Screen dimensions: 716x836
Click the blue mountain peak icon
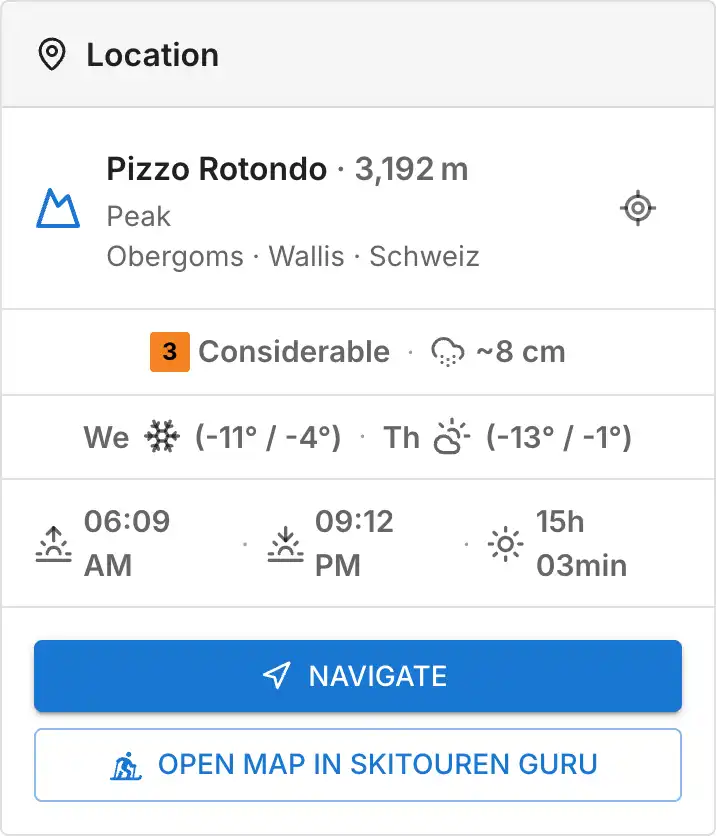point(58,208)
